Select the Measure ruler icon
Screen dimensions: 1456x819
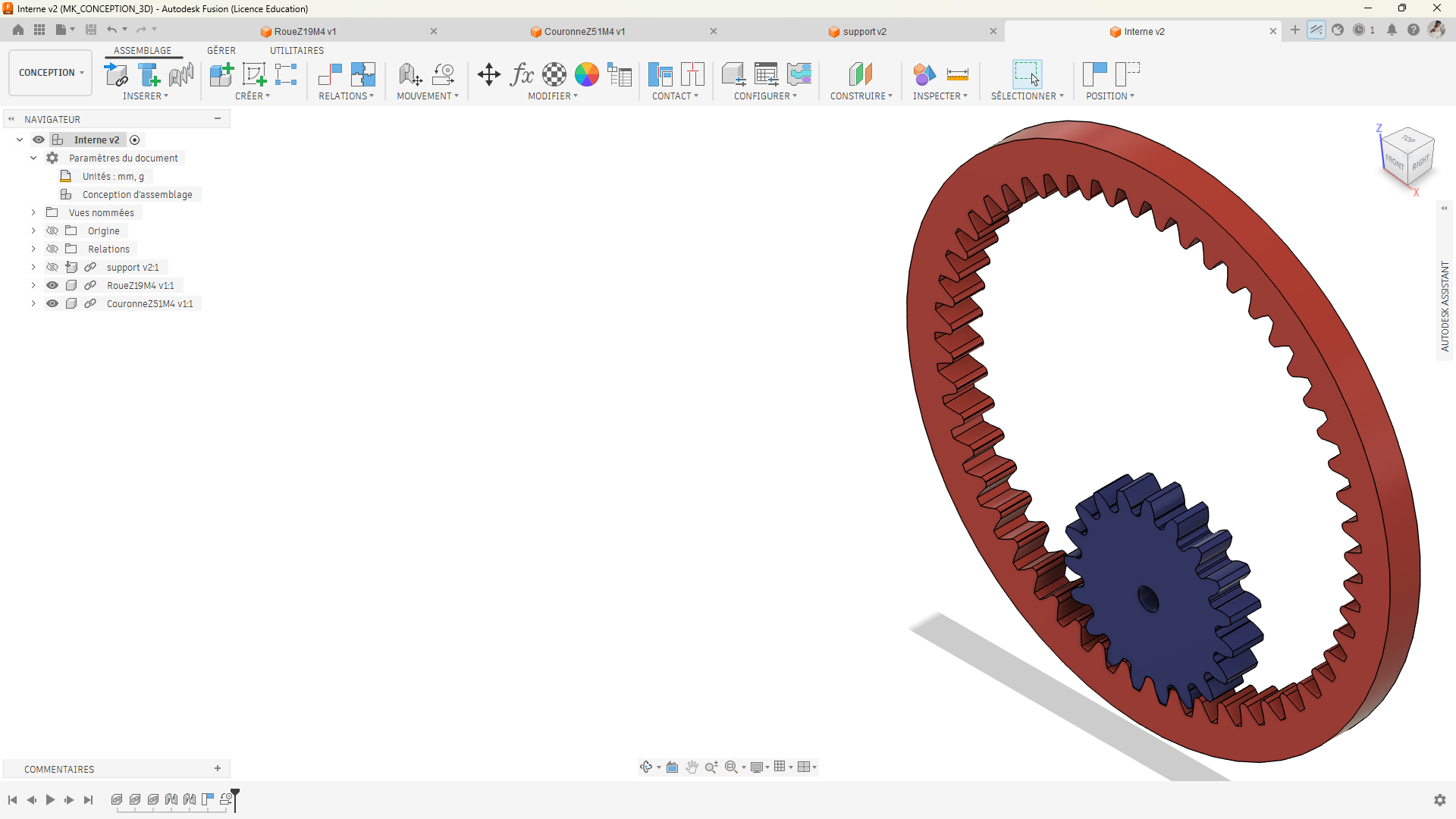tap(958, 74)
